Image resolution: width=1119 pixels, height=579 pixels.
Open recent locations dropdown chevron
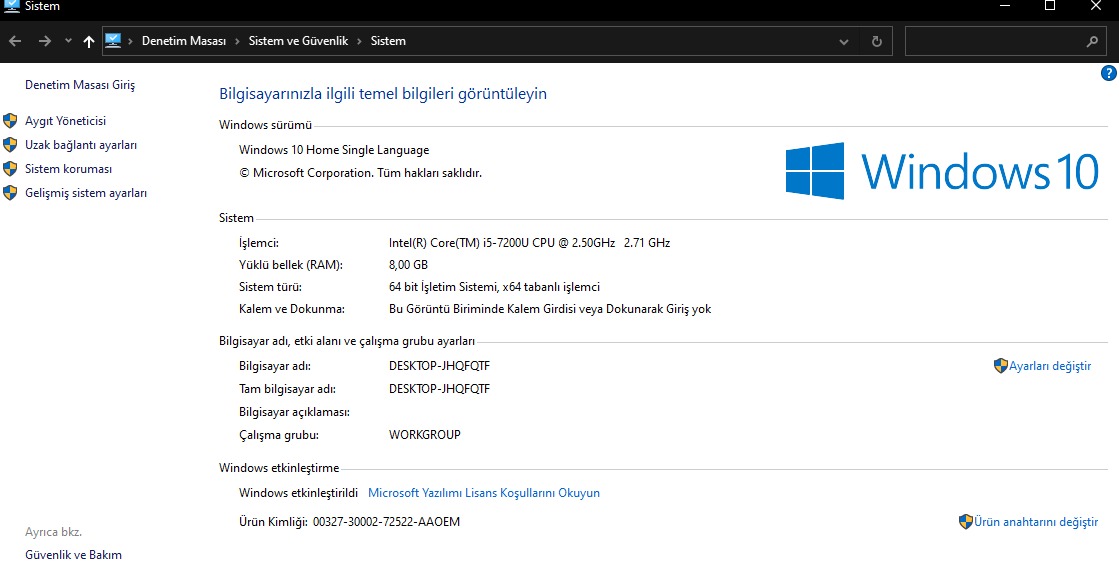coord(68,41)
